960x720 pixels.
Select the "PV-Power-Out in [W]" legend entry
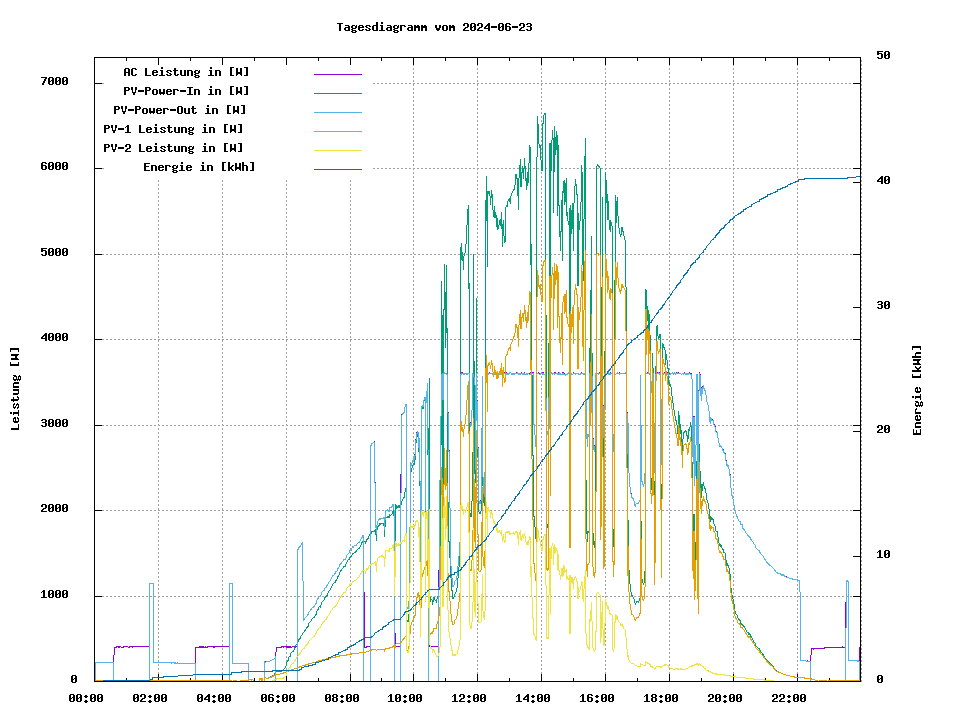180,110
